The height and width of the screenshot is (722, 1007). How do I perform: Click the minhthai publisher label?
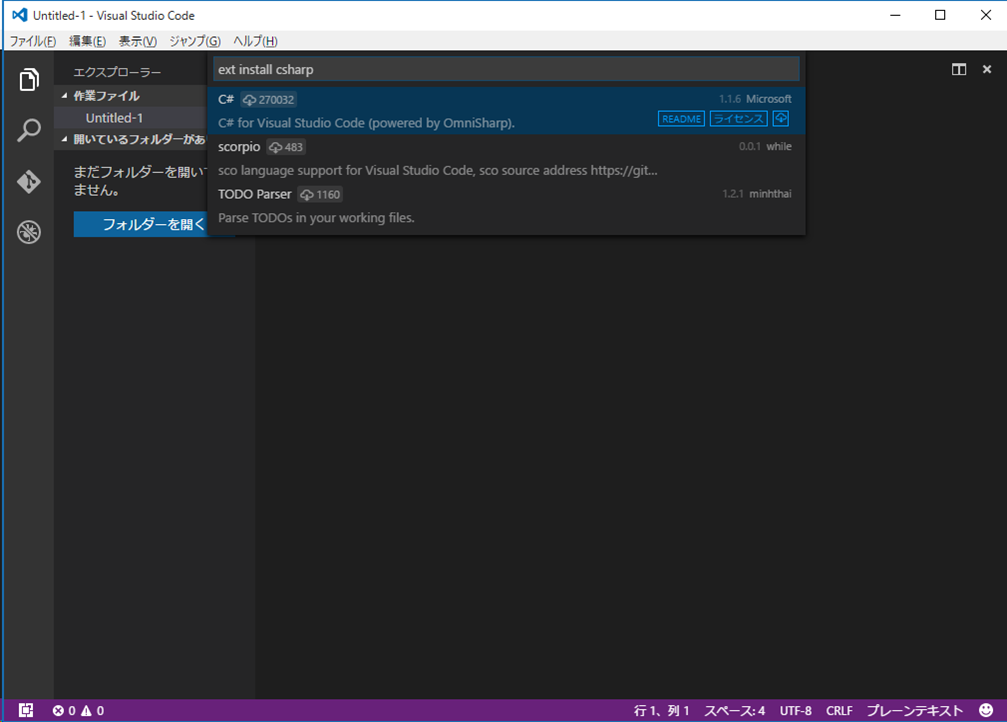tap(770, 194)
